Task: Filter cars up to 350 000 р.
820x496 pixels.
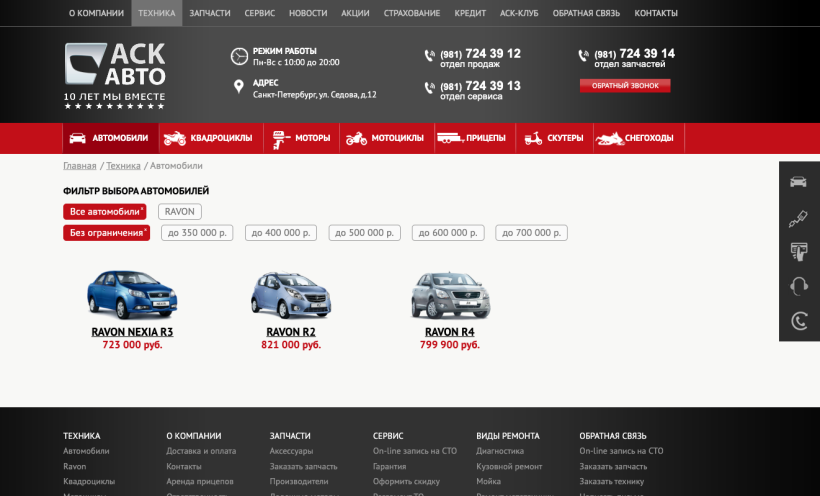Action: tap(197, 233)
